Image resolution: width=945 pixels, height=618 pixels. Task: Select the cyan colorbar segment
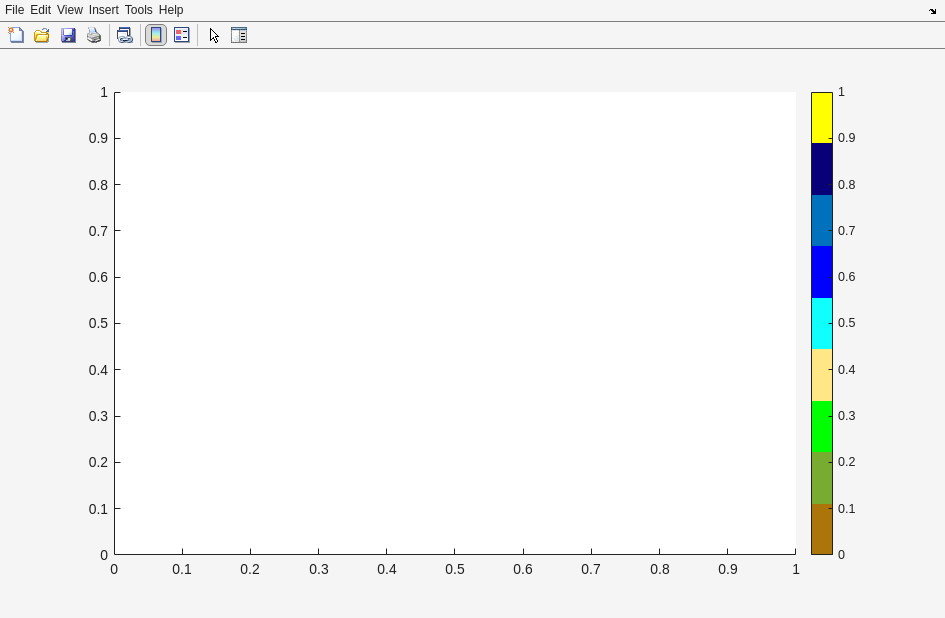(x=821, y=323)
